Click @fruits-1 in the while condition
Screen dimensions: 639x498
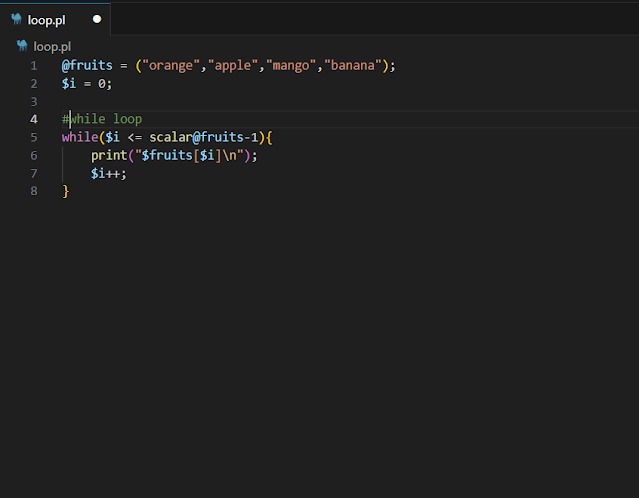point(225,137)
